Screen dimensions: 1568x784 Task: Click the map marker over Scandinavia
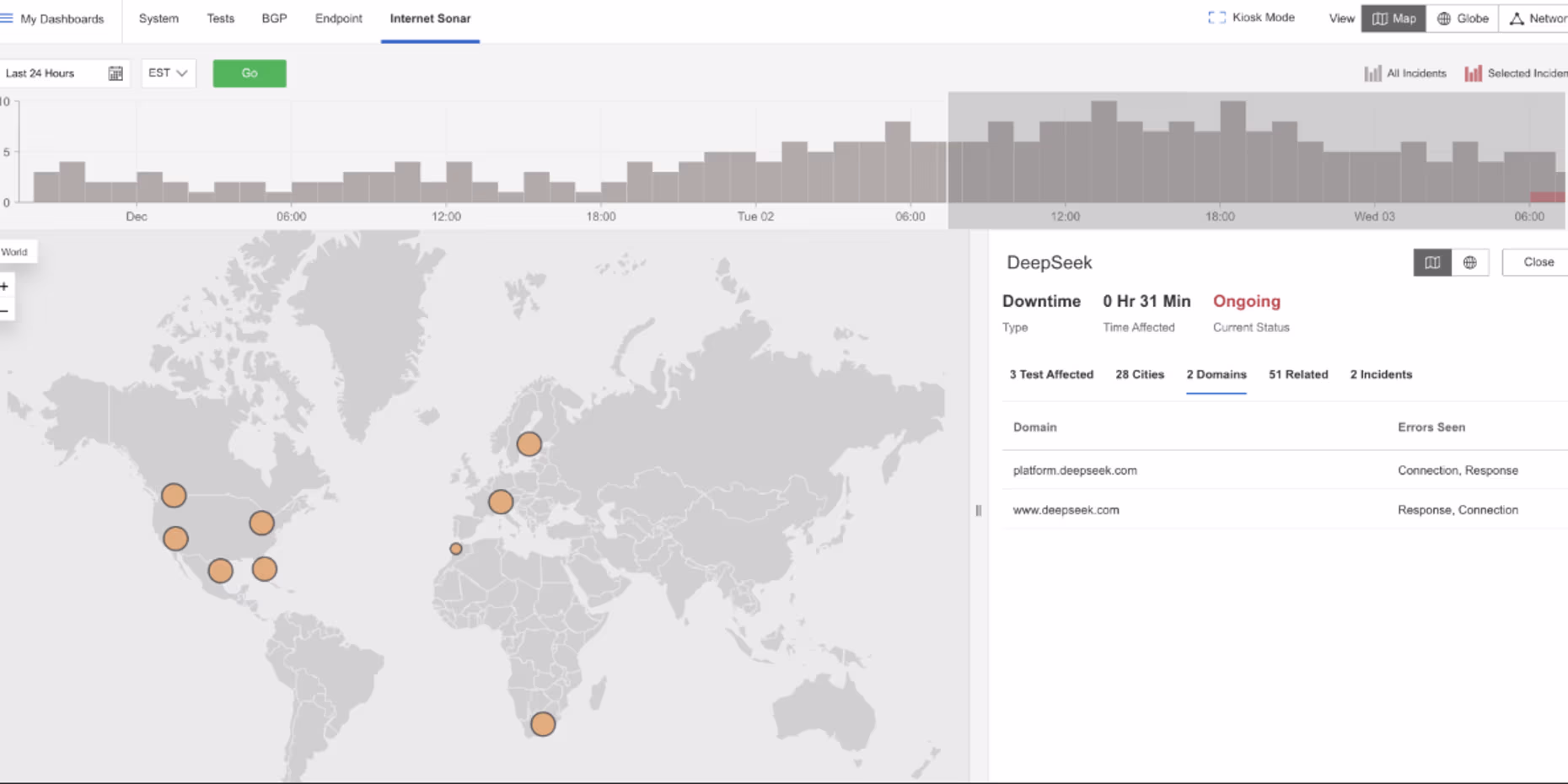(x=529, y=443)
